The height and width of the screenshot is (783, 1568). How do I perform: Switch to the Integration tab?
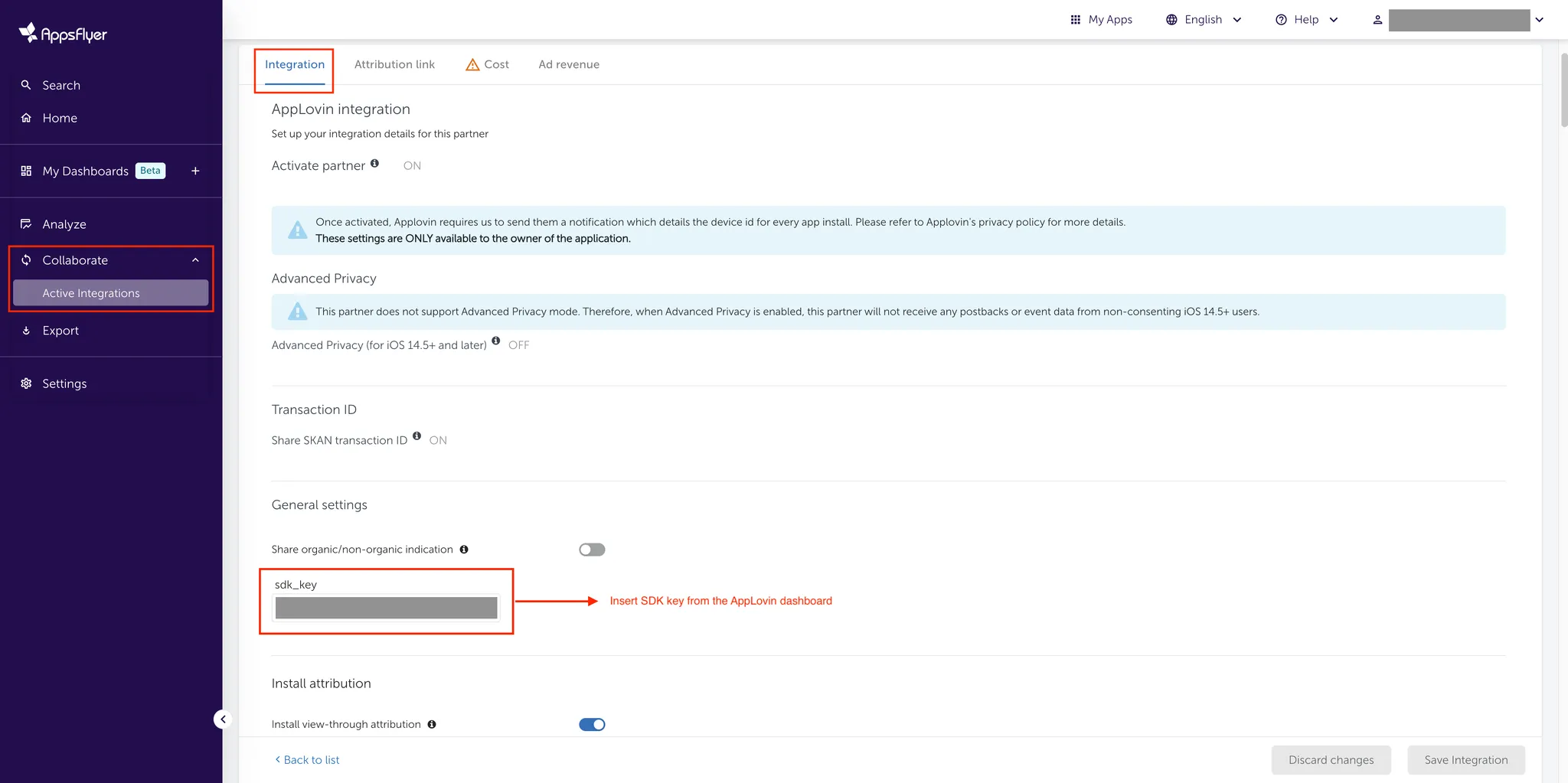point(295,64)
